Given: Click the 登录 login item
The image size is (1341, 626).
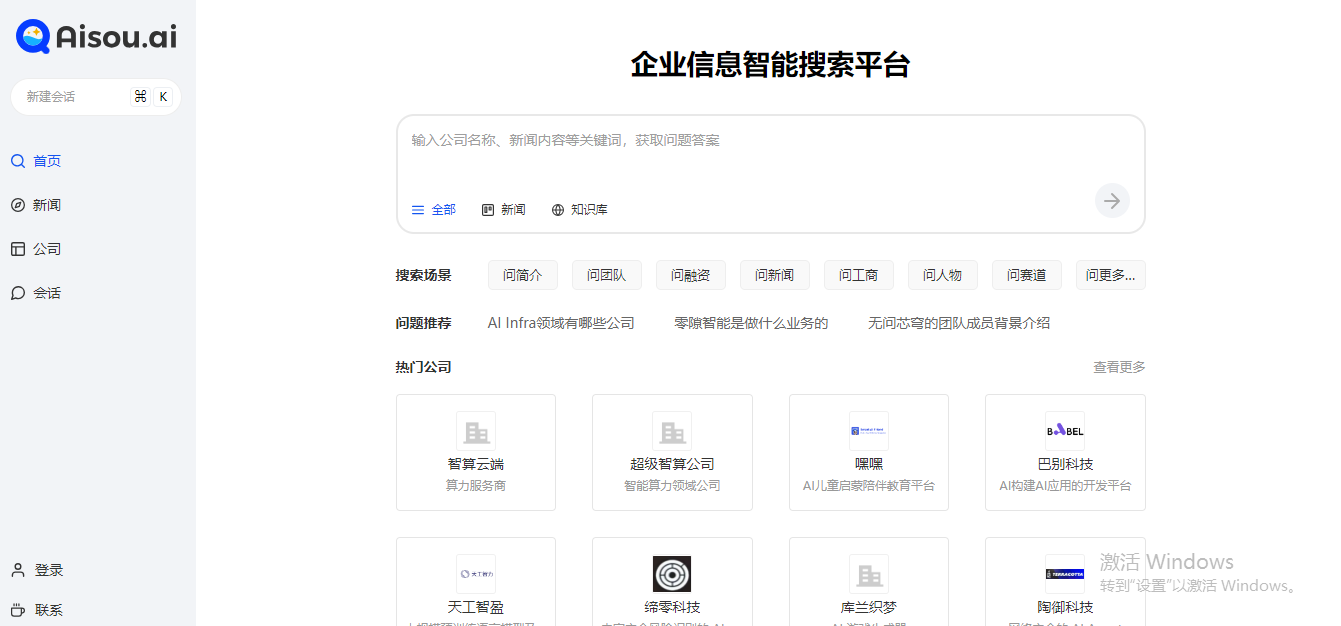Looking at the screenshot, I should point(37,570).
